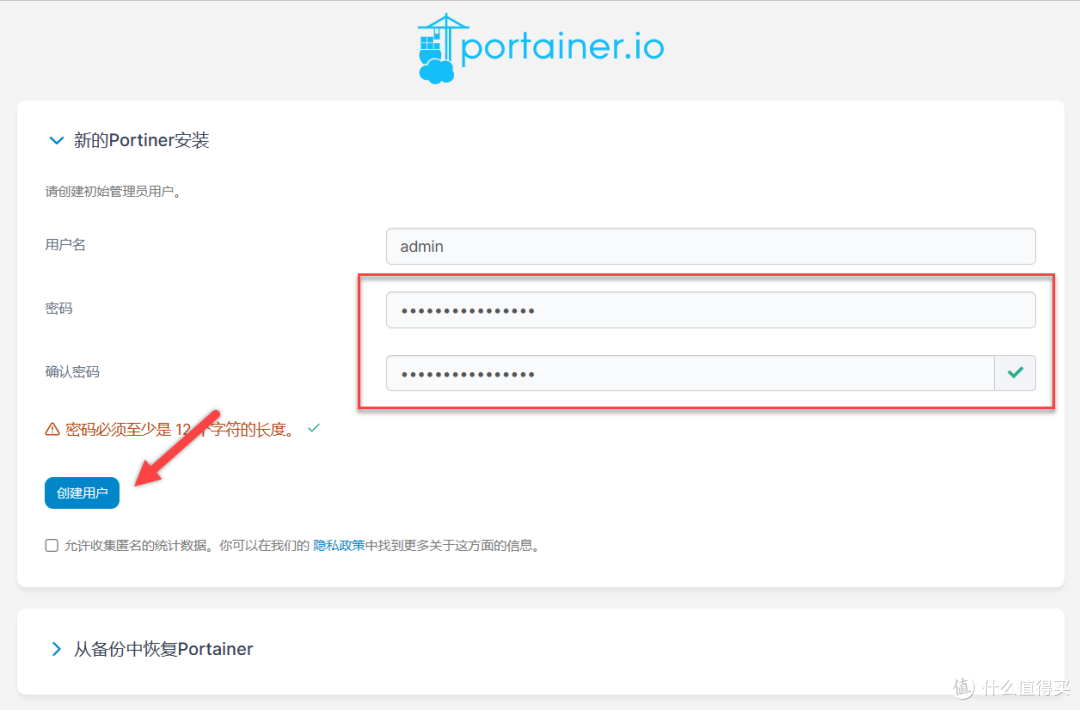This screenshot has height=710, width=1080.
Task: Click the 确认密码 label
Action: (x=72, y=372)
